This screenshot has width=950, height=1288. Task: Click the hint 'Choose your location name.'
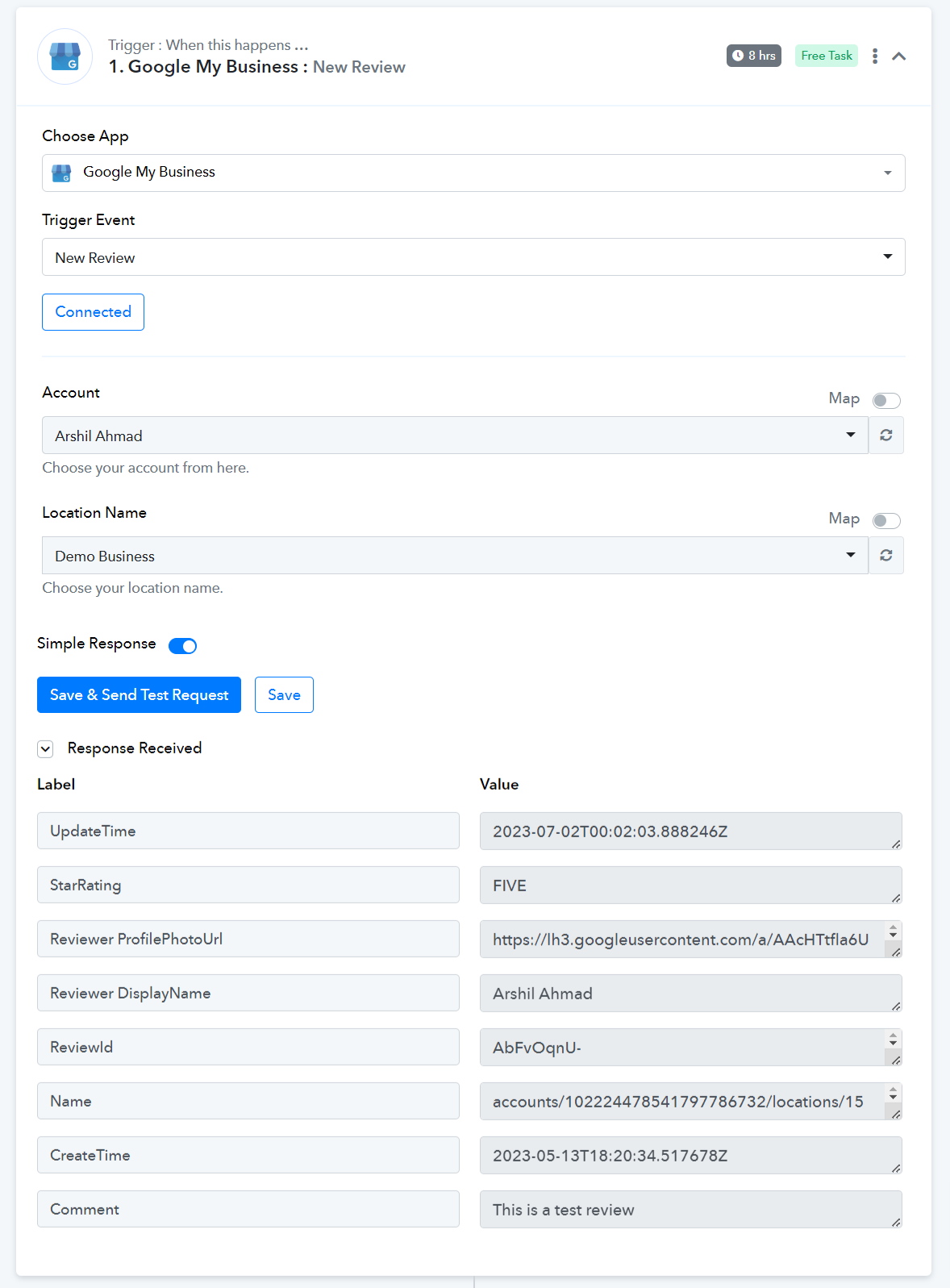pos(132,588)
